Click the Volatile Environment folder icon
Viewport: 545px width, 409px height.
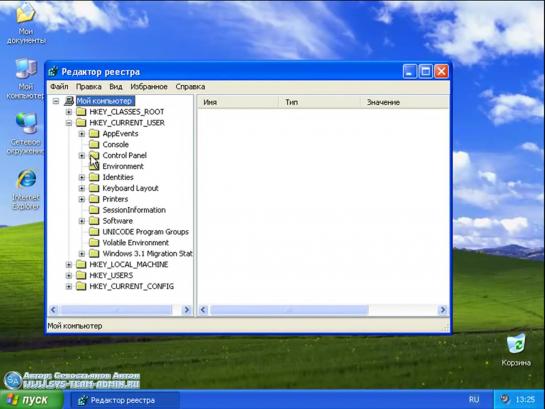[x=94, y=242]
